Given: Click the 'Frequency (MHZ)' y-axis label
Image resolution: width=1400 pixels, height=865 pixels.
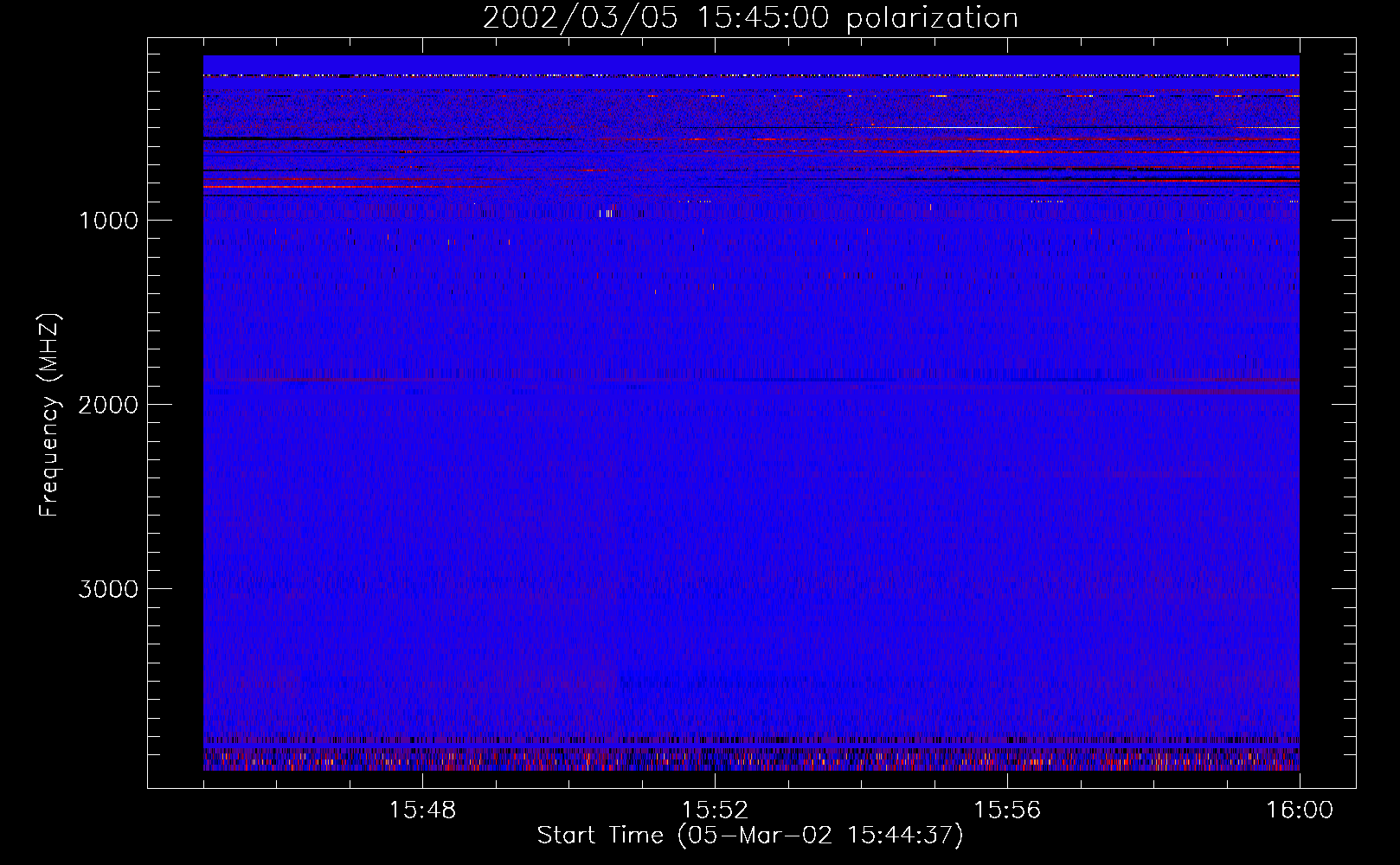Looking at the screenshot, I should [49, 414].
